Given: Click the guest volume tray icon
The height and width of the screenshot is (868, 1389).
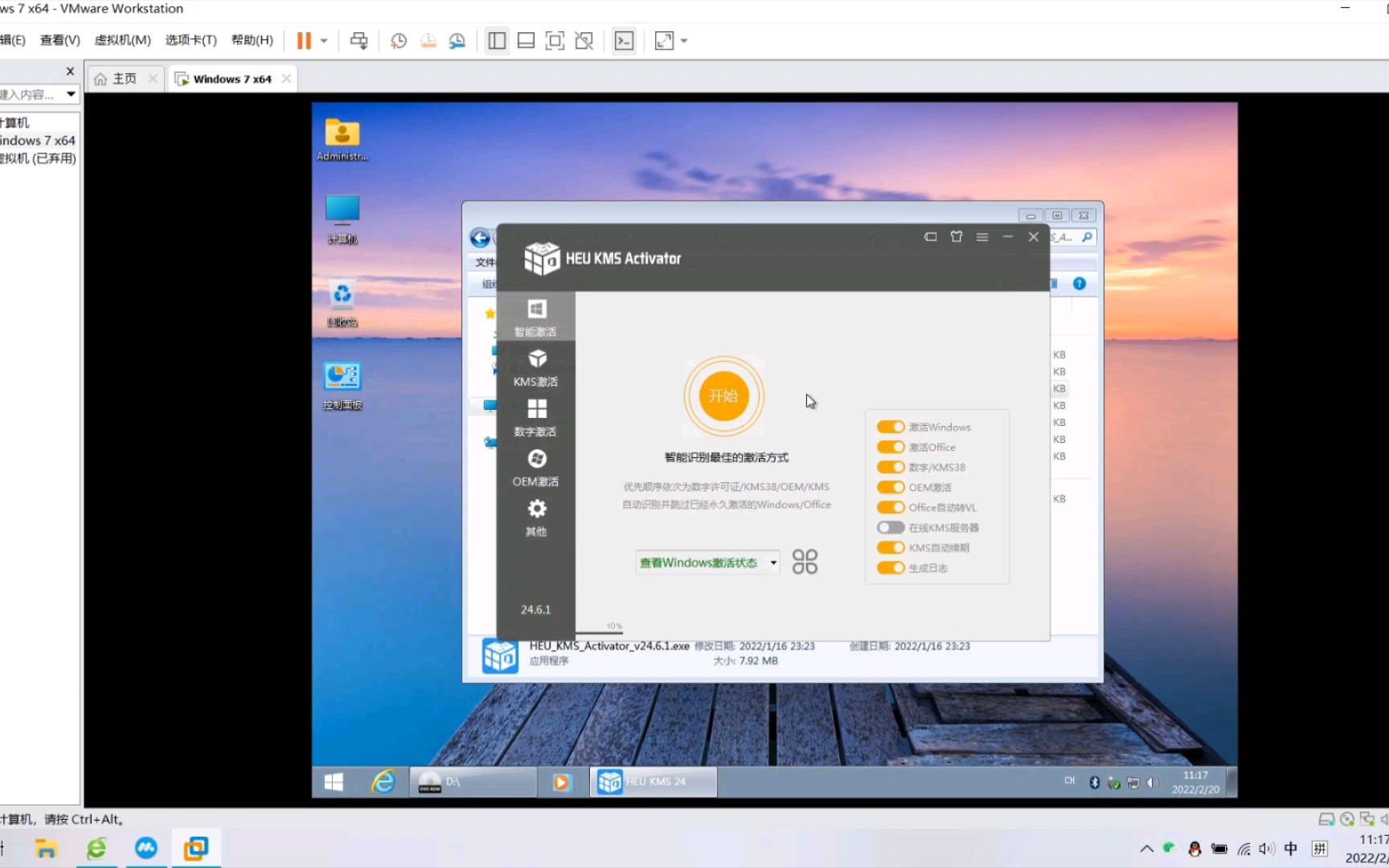Looking at the screenshot, I should coord(1153,783).
